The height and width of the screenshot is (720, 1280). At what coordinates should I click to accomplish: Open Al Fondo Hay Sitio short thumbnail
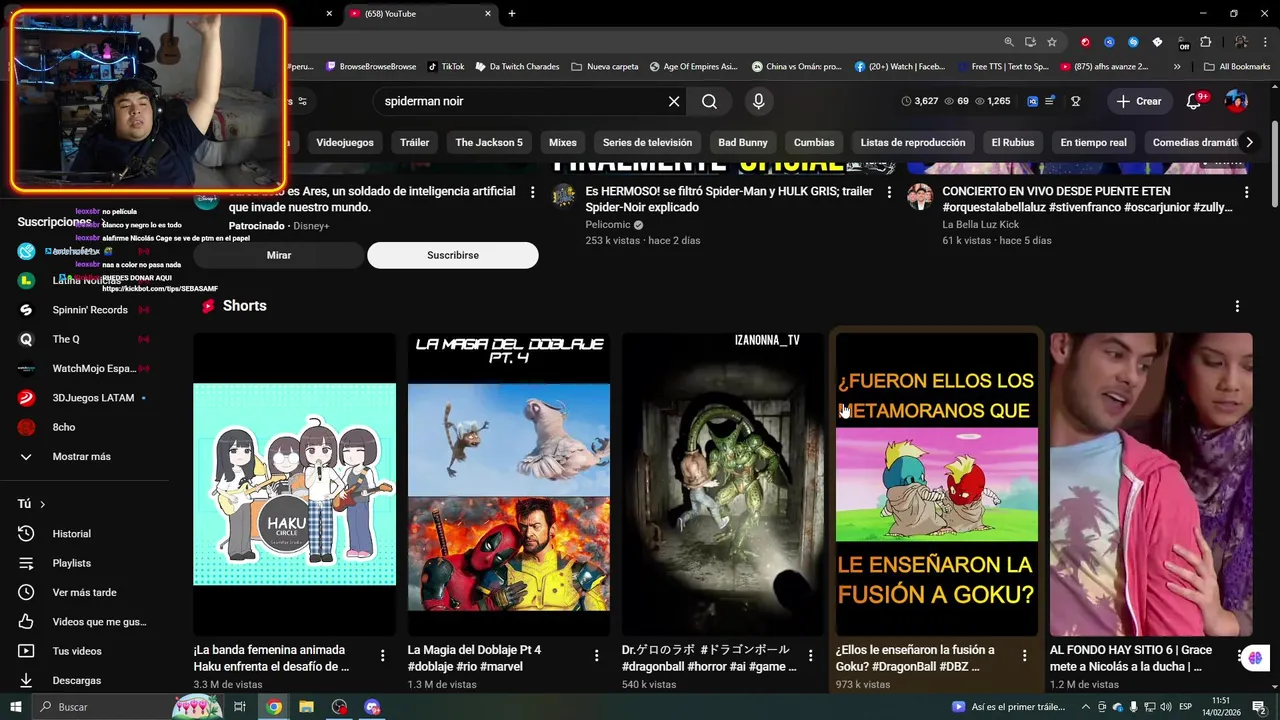pyautogui.click(x=1151, y=484)
